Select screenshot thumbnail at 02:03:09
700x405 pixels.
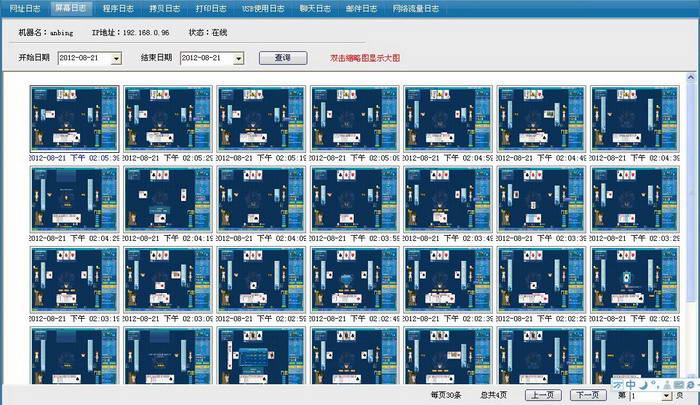tap(168, 280)
